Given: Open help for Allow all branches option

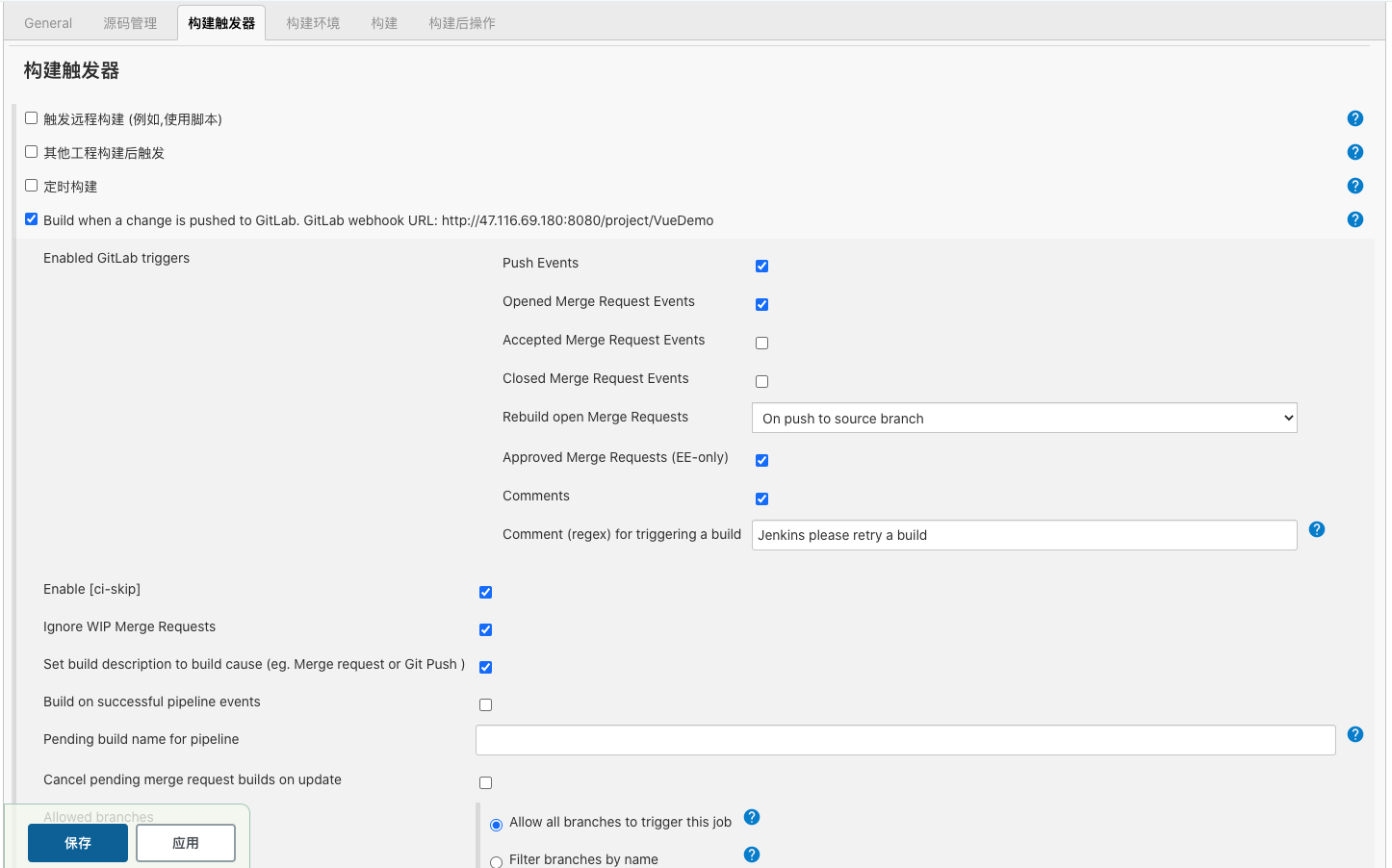Looking at the screenshot, I should [752, 817].
